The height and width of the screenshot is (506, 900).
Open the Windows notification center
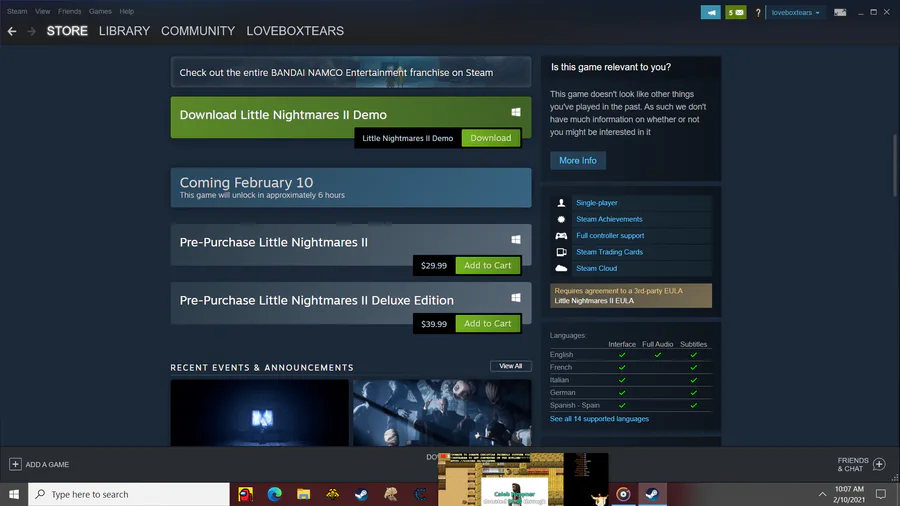[x=880, y=494]
